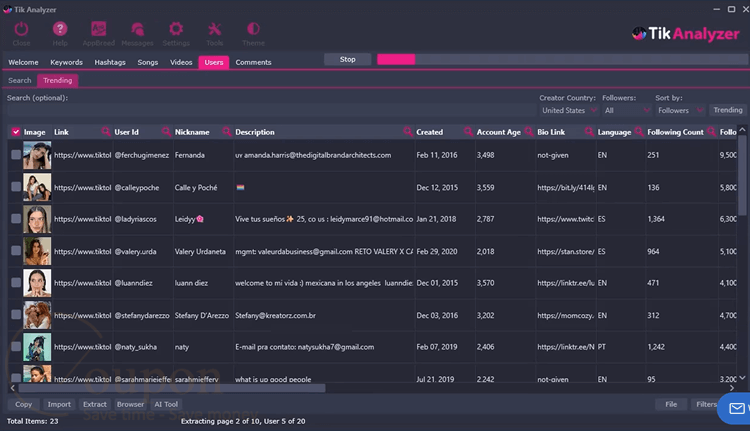Image resolution: width=750 pixels, height=431 pixels.
Task: Open the Creator Country dropdown
Action: tap(568, 110)
